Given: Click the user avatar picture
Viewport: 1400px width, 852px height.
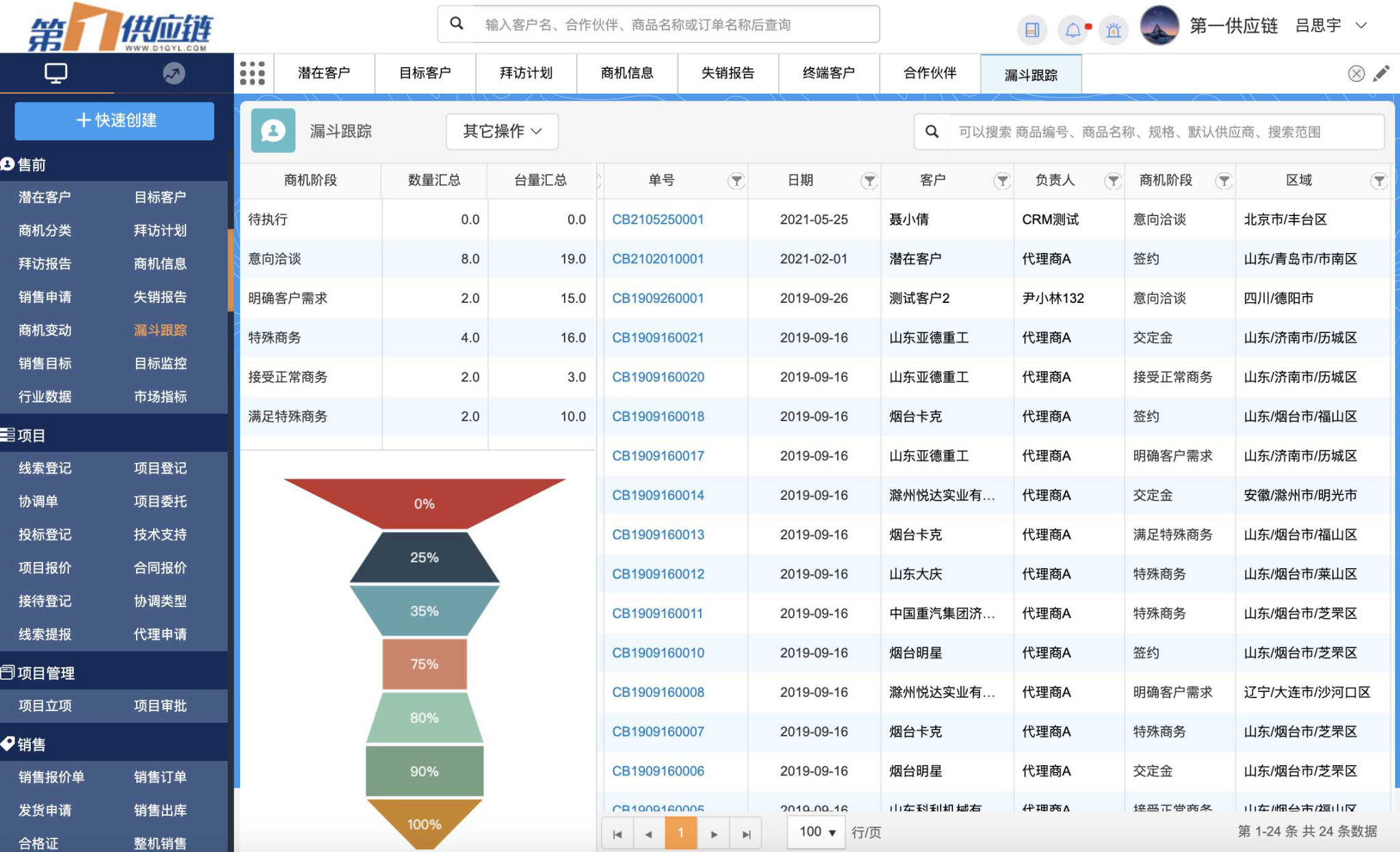Looking at the screenshot, I should [x=1159, y=25].
